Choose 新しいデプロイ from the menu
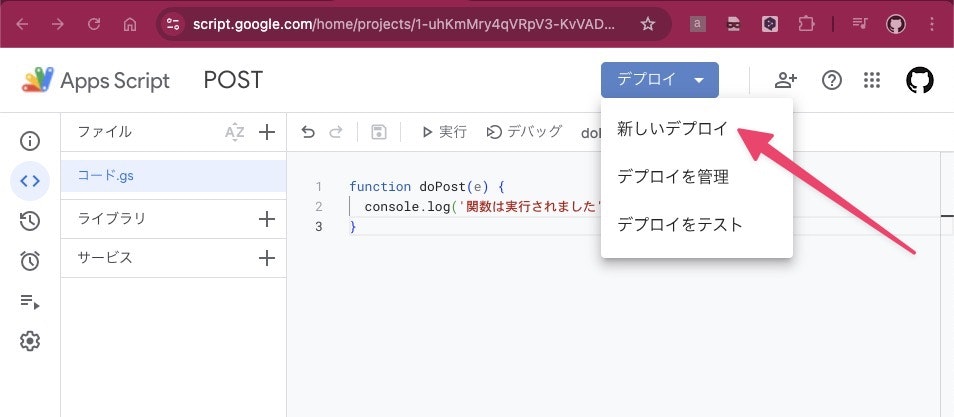Viewport: 954px width, 417px height. point(697,129)
